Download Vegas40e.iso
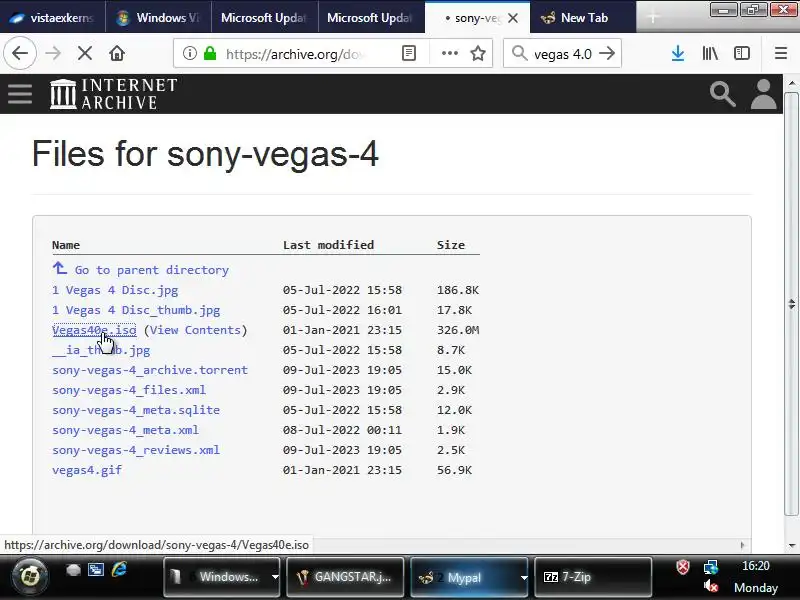Viewport: 800px width, 600px height. [x=94, y=330]
